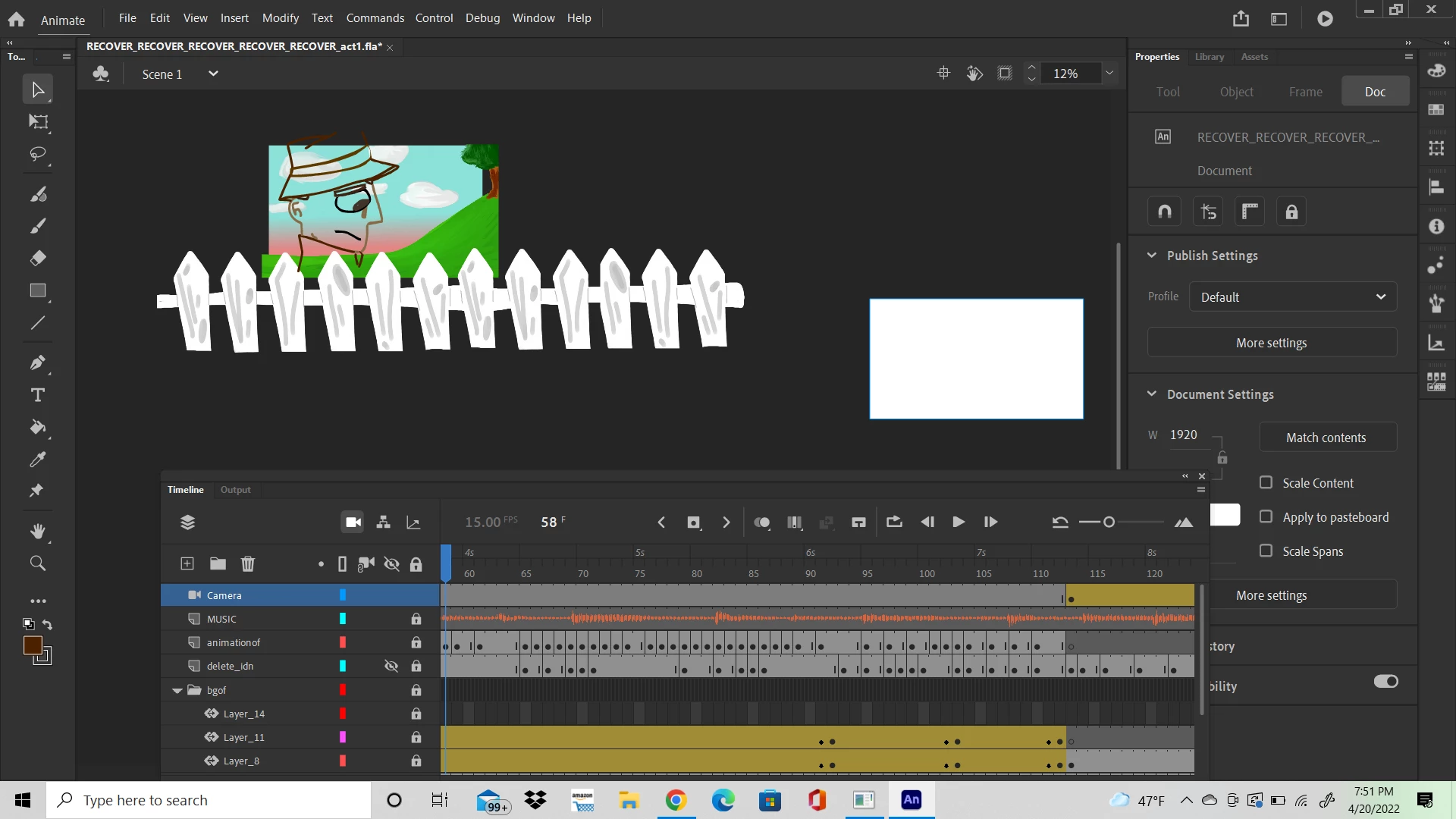The height and width of the screenshot is (819, 1456).
Task: Delete layer using trash icon
Action: (247, 563)
